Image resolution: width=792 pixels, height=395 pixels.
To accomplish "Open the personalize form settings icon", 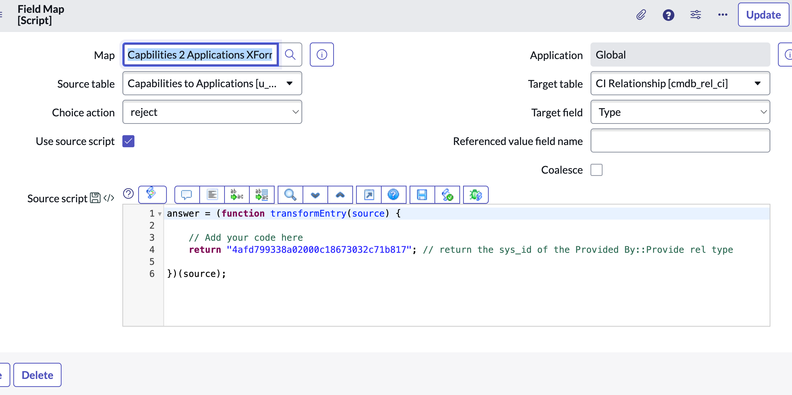I will click(696, 15).
